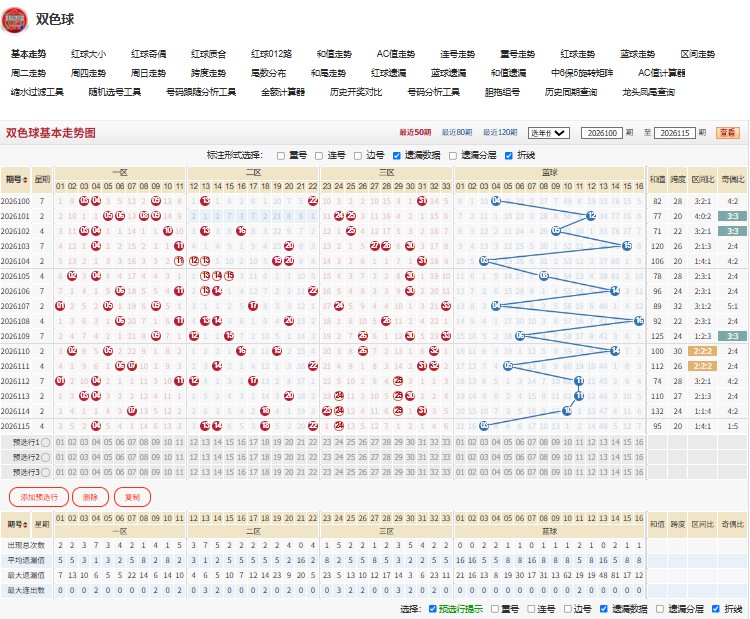Click red ball 33 in row 2026109

[x=446, y=336]
